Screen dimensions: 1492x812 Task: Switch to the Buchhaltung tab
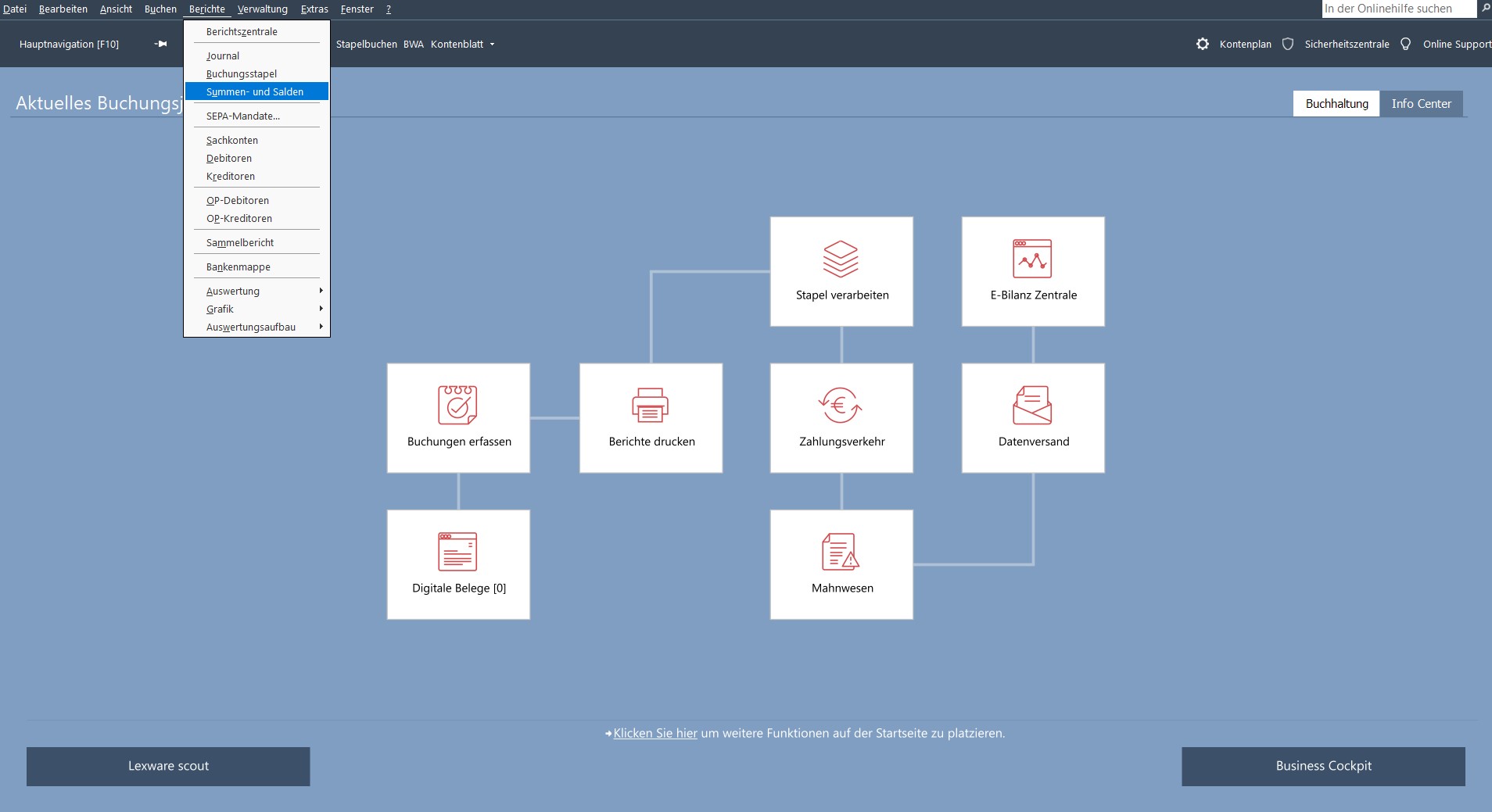coord(1336,103)
